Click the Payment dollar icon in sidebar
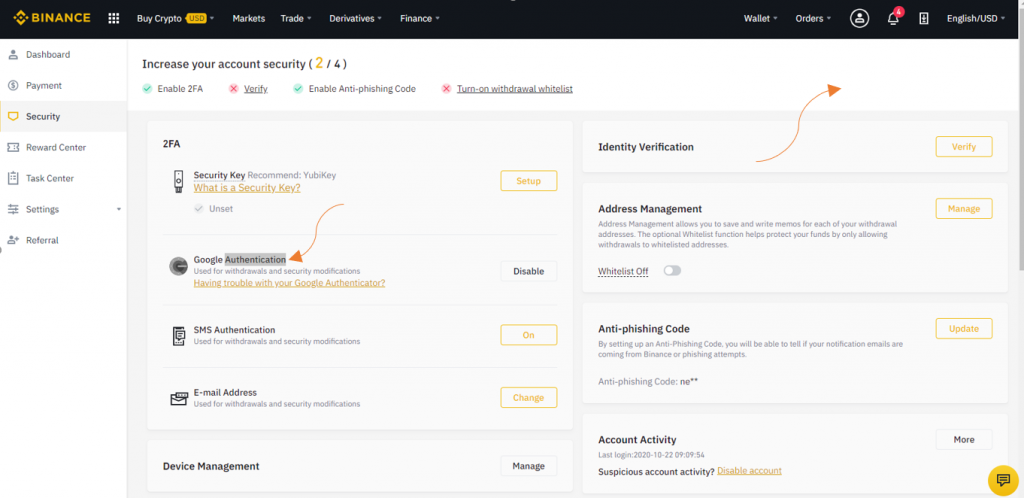 click(x=12, y=86)
